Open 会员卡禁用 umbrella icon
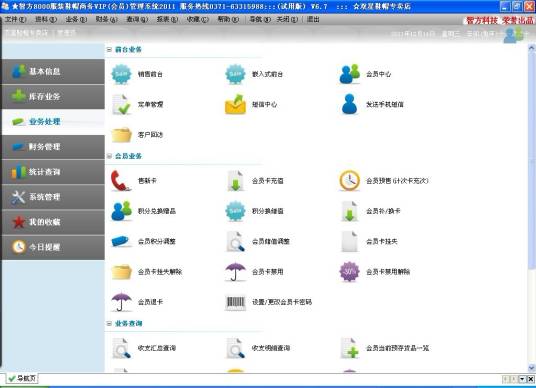Image resolution: width=536 pixels, height=388 pixels. (x=235, y=272)
